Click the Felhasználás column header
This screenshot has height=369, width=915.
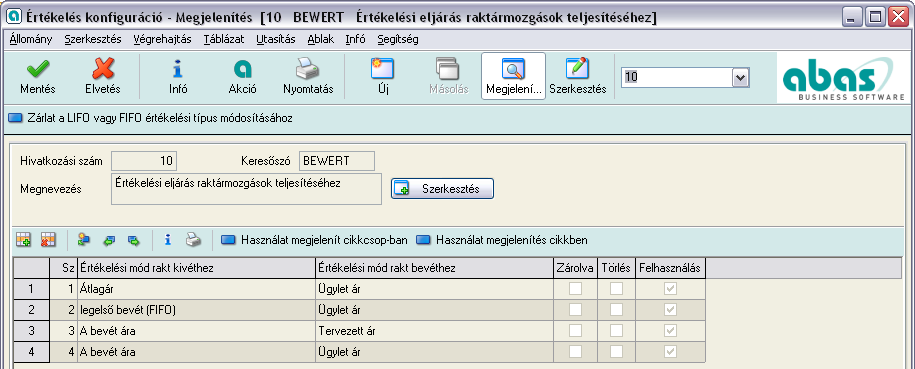[x=671, y=267]
